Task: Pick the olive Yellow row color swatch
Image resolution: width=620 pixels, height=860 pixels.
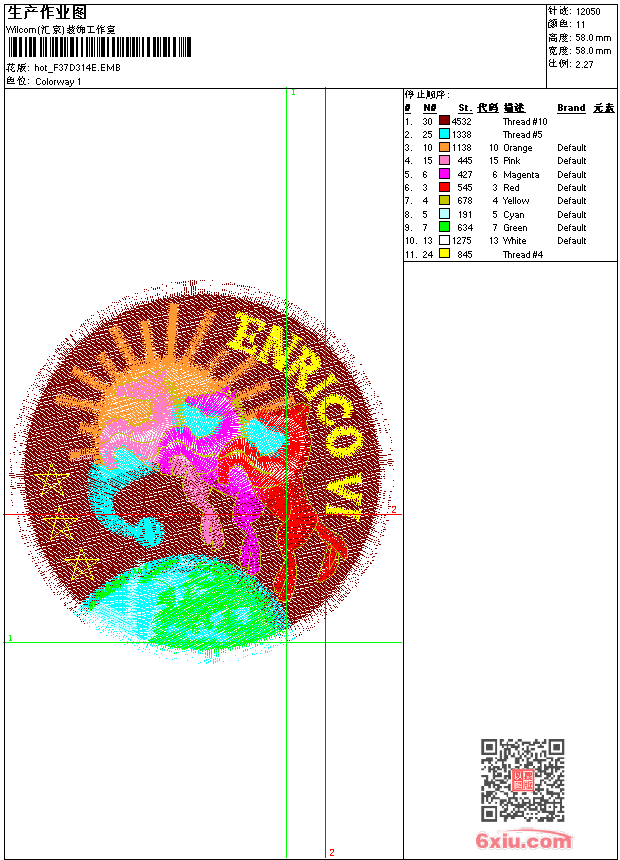Action: (444, 200)
